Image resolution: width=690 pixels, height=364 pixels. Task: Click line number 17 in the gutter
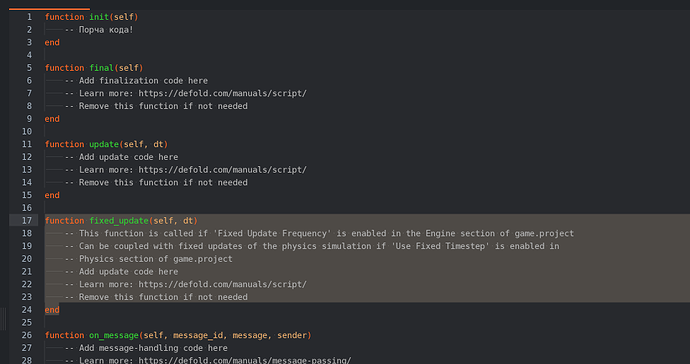(x=27, y=221)
